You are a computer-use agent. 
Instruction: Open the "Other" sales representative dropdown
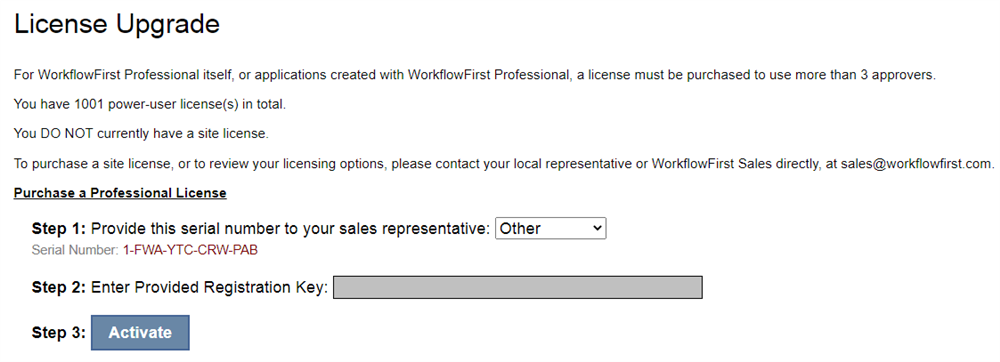550,229
